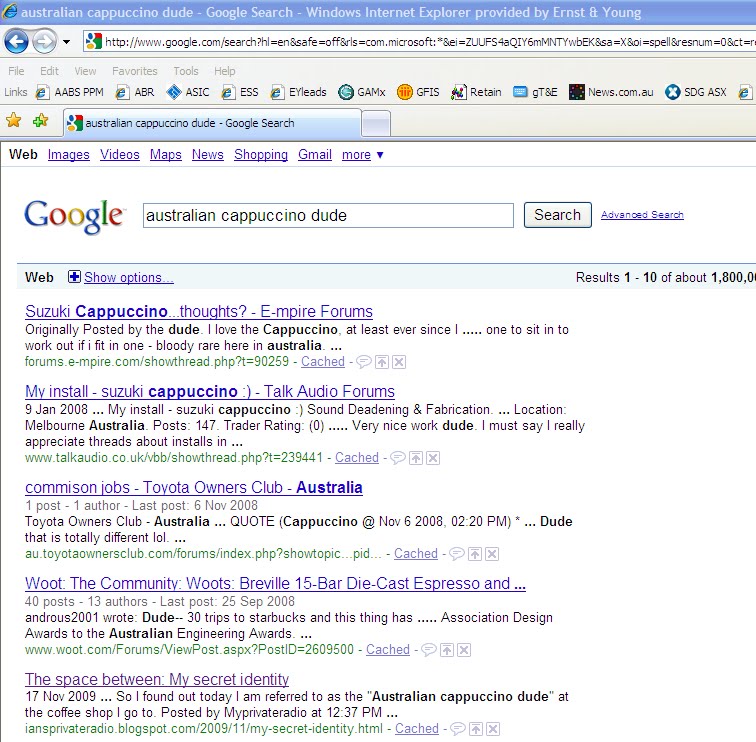Click the Google logo

tap(74, 216)
